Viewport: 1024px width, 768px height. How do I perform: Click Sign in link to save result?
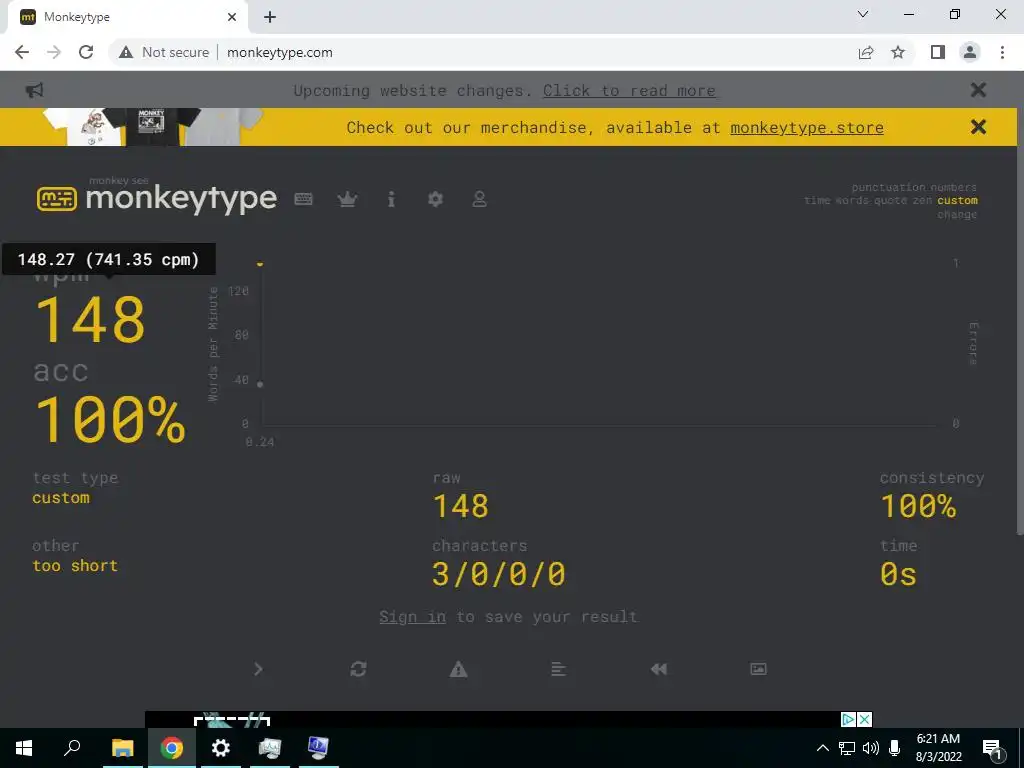[412, 616]
